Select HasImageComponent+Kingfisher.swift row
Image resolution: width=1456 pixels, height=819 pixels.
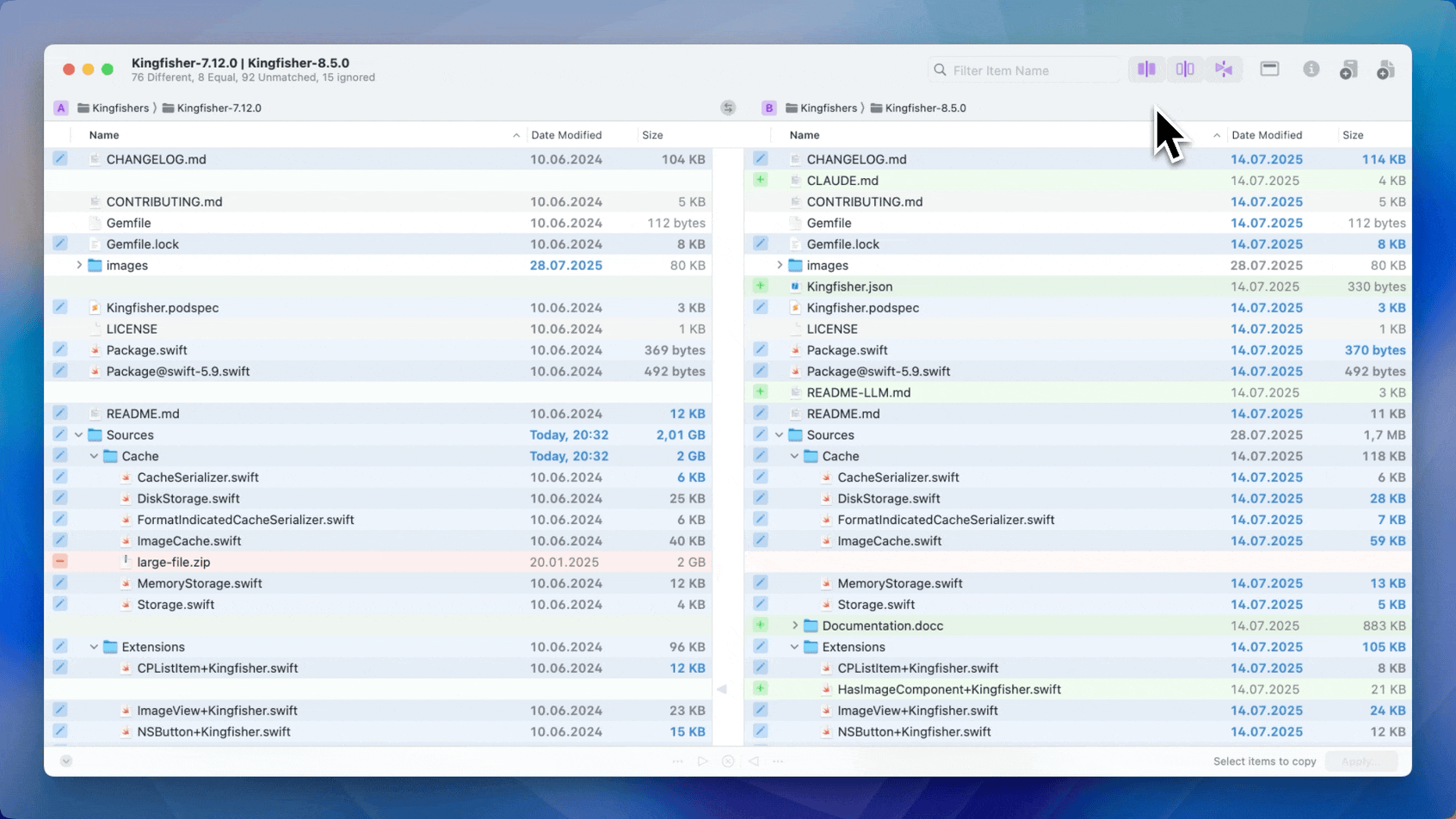coord(1078,689)
